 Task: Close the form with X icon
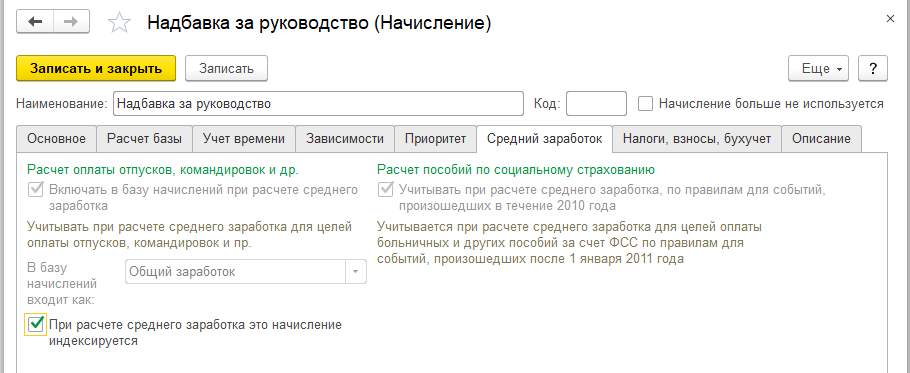[x=890, y=19]
